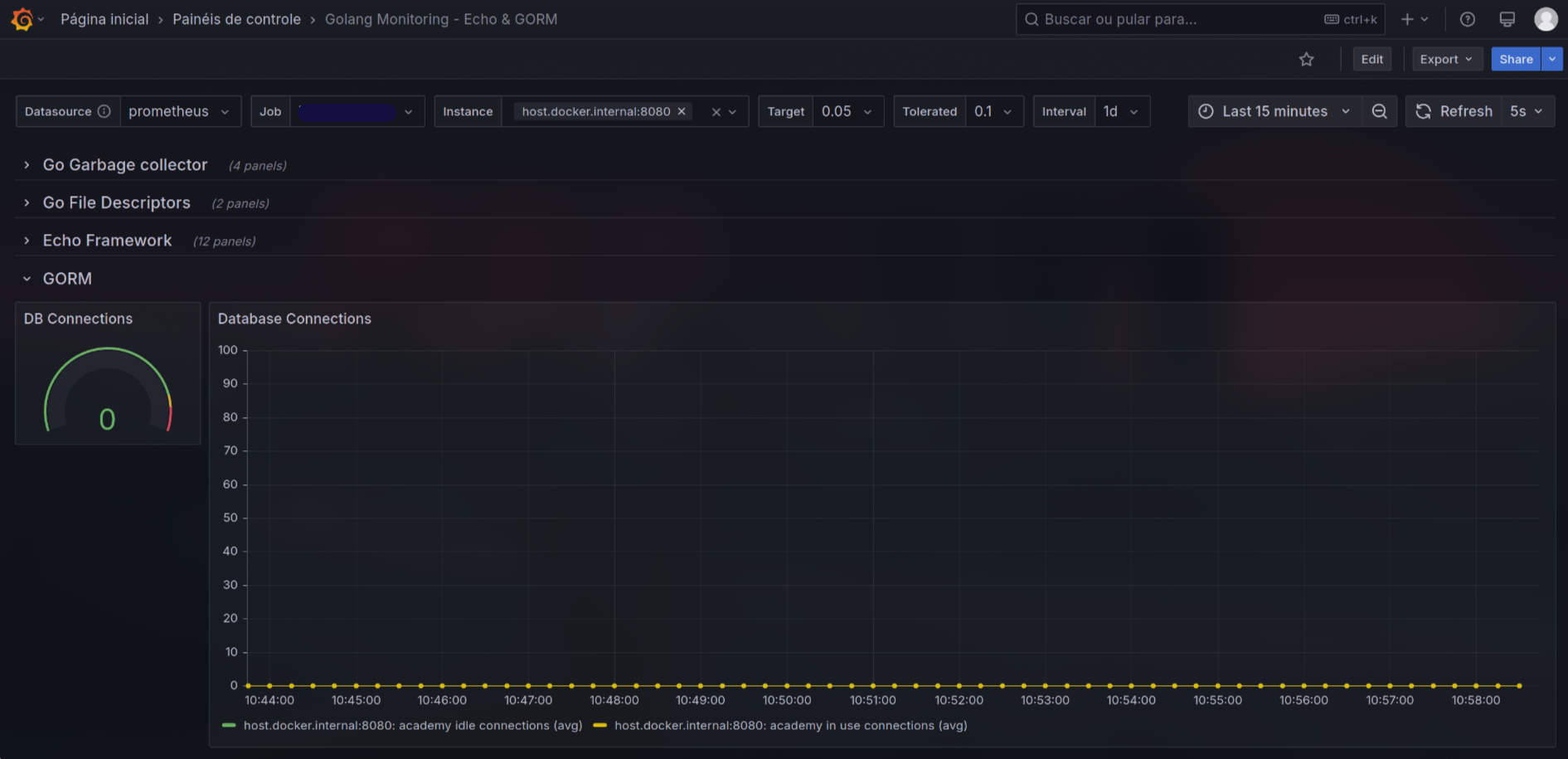
Task: Click the Edit dashboard button
Action: 1372,59
